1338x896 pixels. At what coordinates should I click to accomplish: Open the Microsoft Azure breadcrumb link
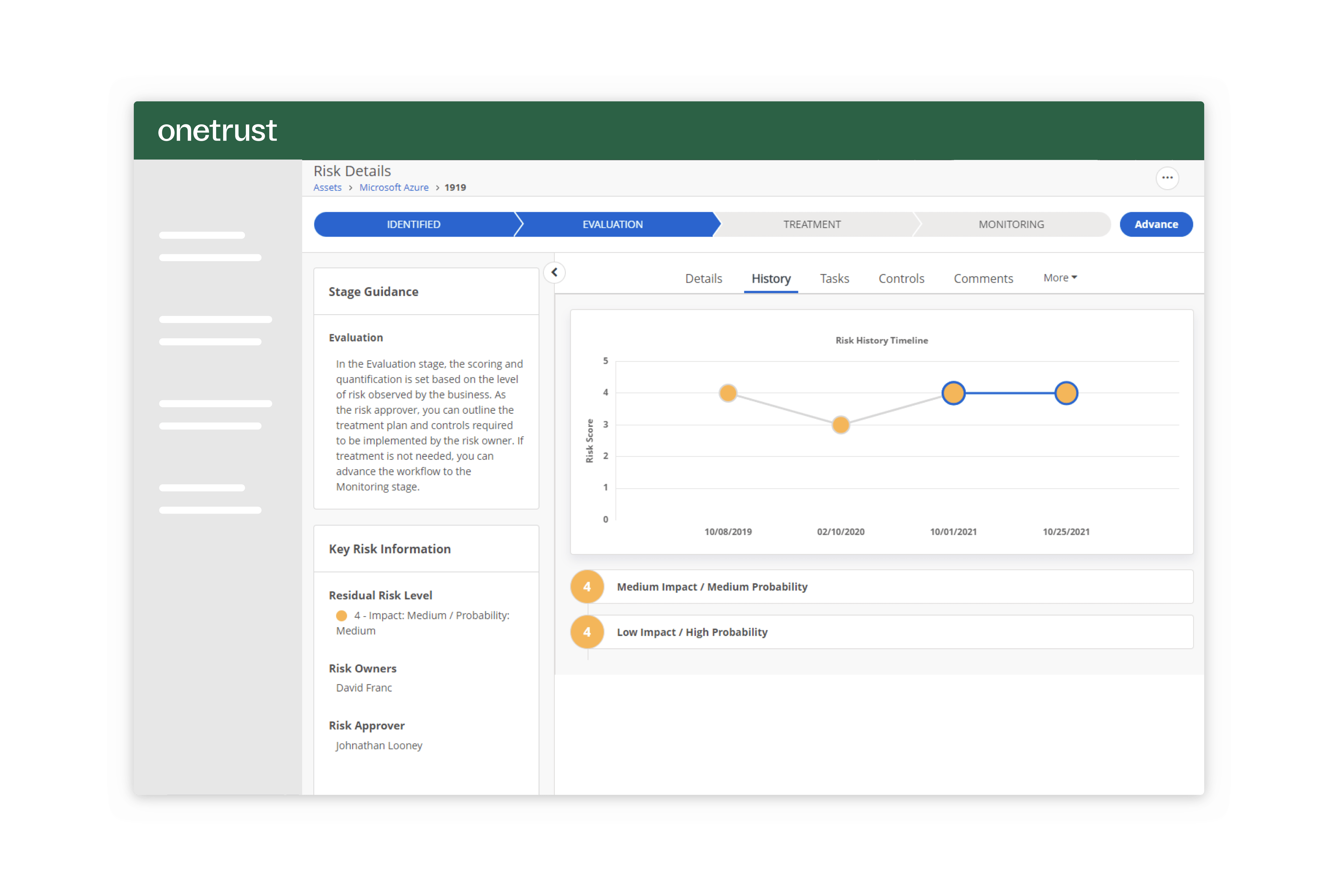pyautogui.click(x=393, y=188)
